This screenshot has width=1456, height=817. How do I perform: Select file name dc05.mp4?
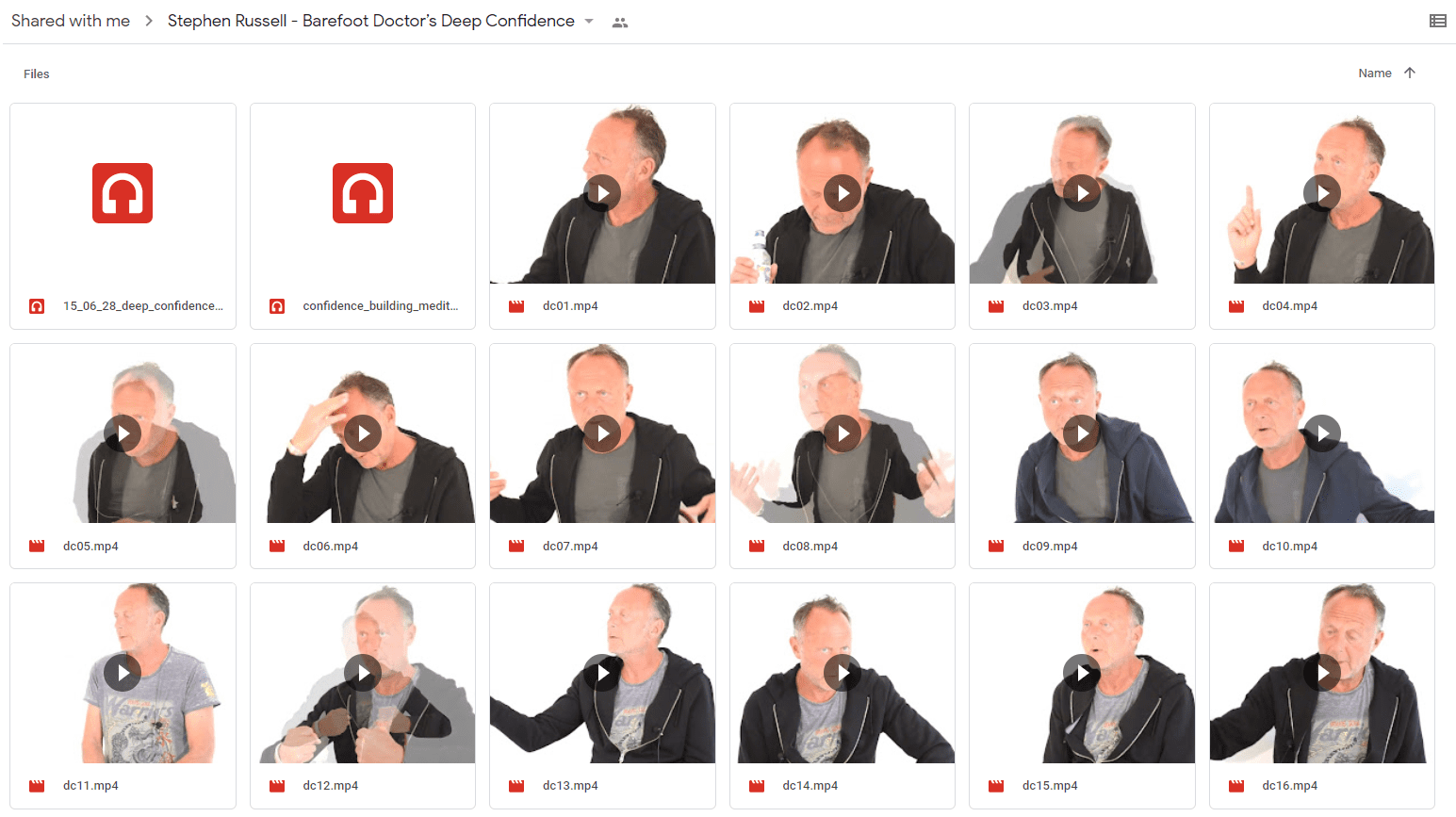(90, 546)
